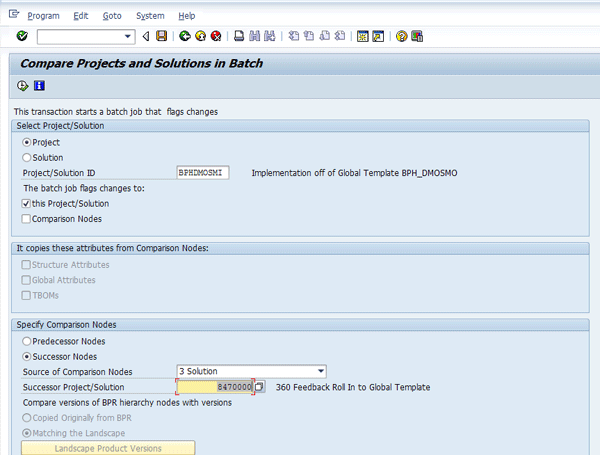This screenshot has width=600, height=455.
Task: Click the Save diskette icon
Action: (161, 36)
